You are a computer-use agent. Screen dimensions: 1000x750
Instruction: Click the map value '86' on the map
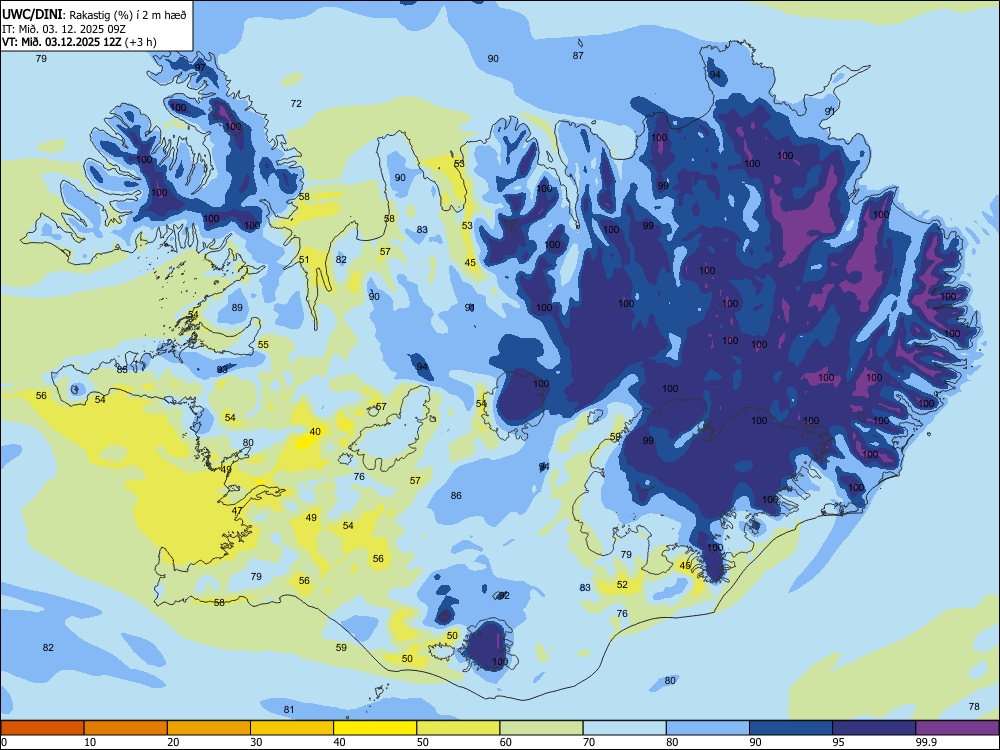tap(456, 496)
